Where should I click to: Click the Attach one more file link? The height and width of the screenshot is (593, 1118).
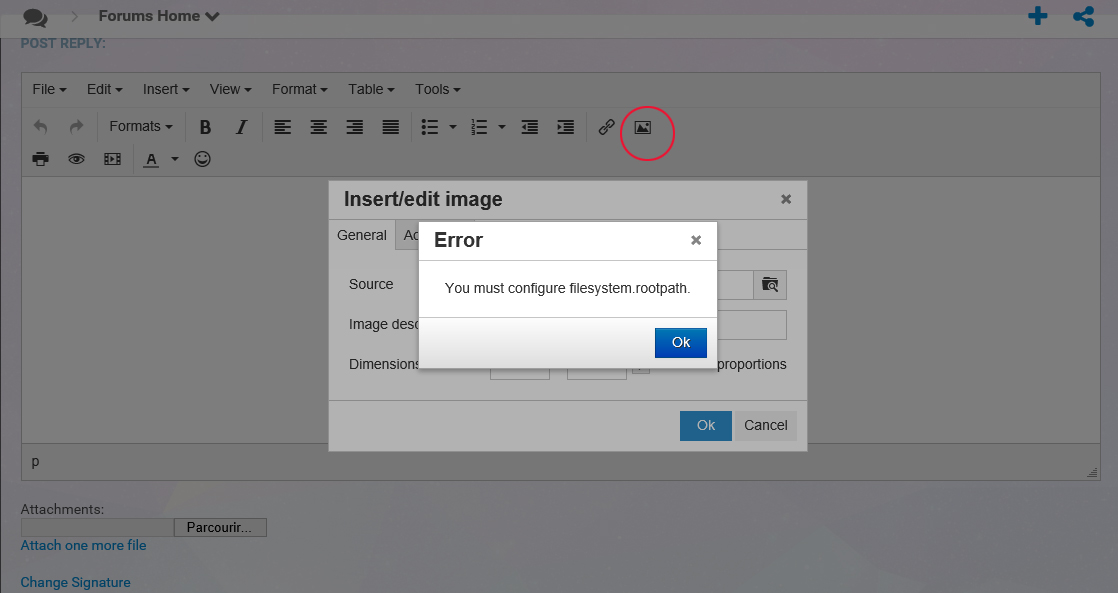coord(83,545)
